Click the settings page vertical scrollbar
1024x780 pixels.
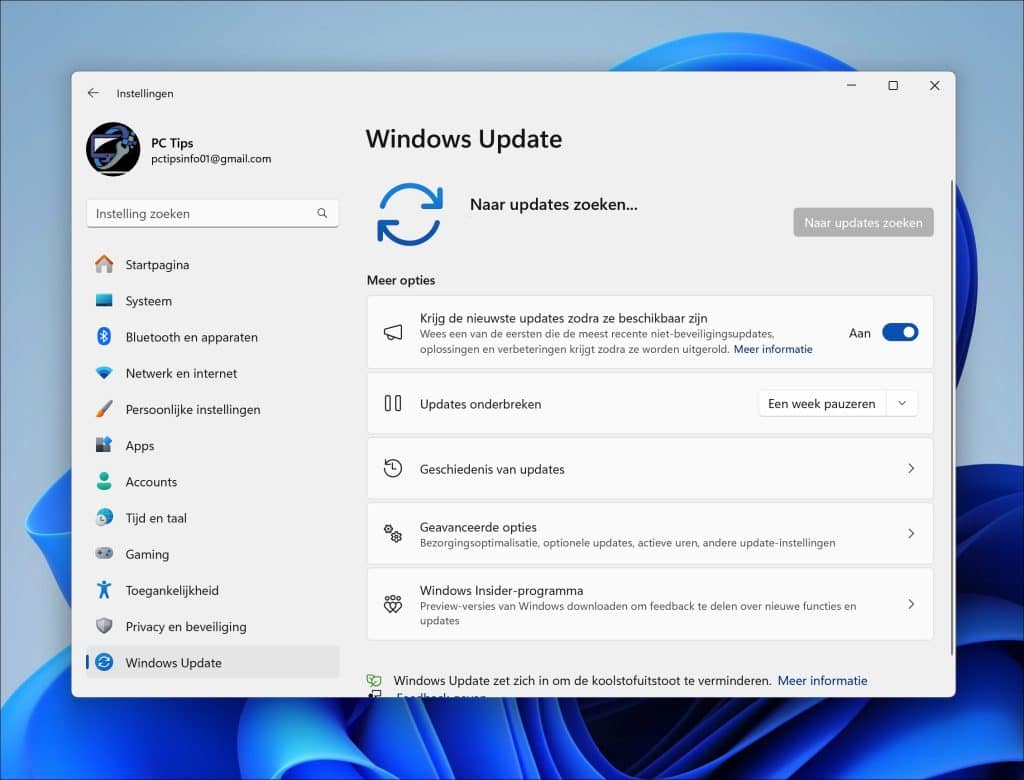[x=952, y=418]
